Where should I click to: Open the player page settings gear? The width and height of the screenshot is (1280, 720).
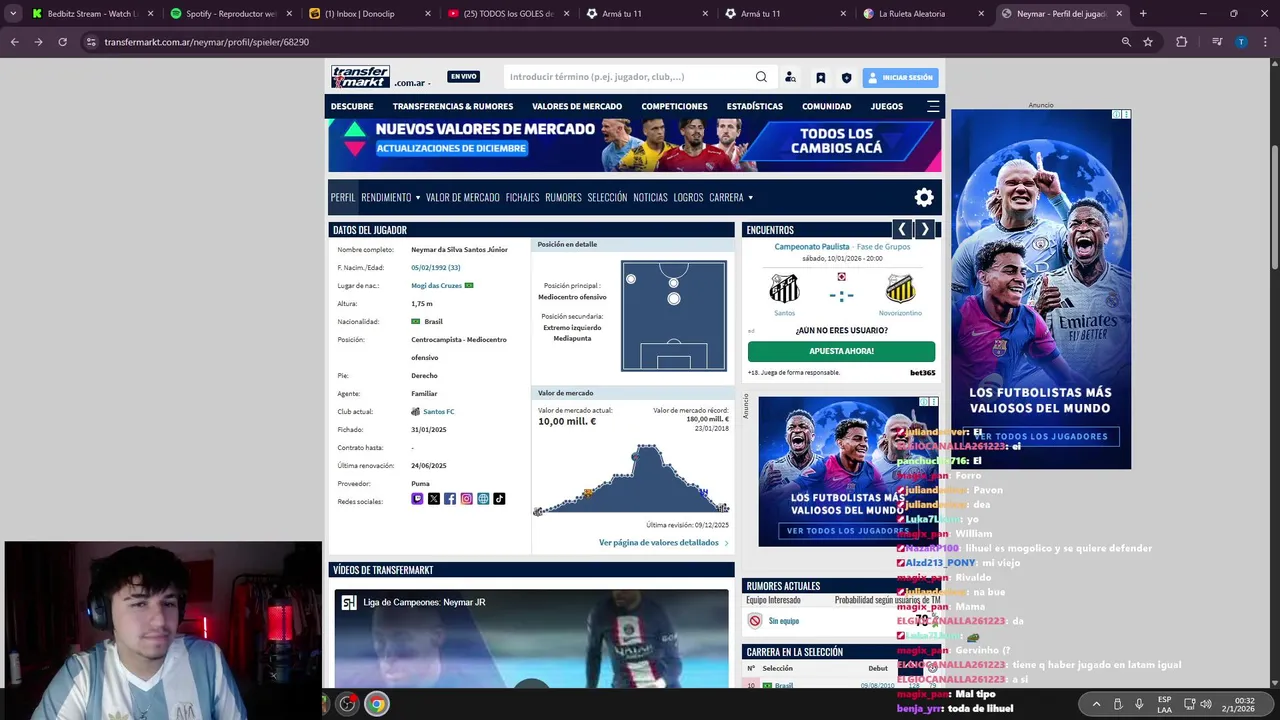[924, 197]
